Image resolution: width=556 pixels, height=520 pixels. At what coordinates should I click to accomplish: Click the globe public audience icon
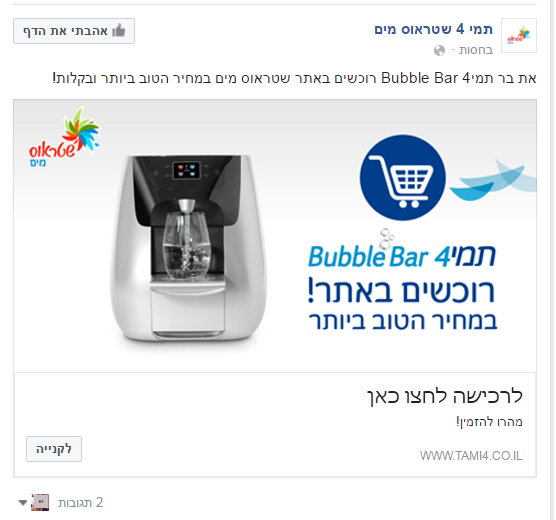point(439,50)
